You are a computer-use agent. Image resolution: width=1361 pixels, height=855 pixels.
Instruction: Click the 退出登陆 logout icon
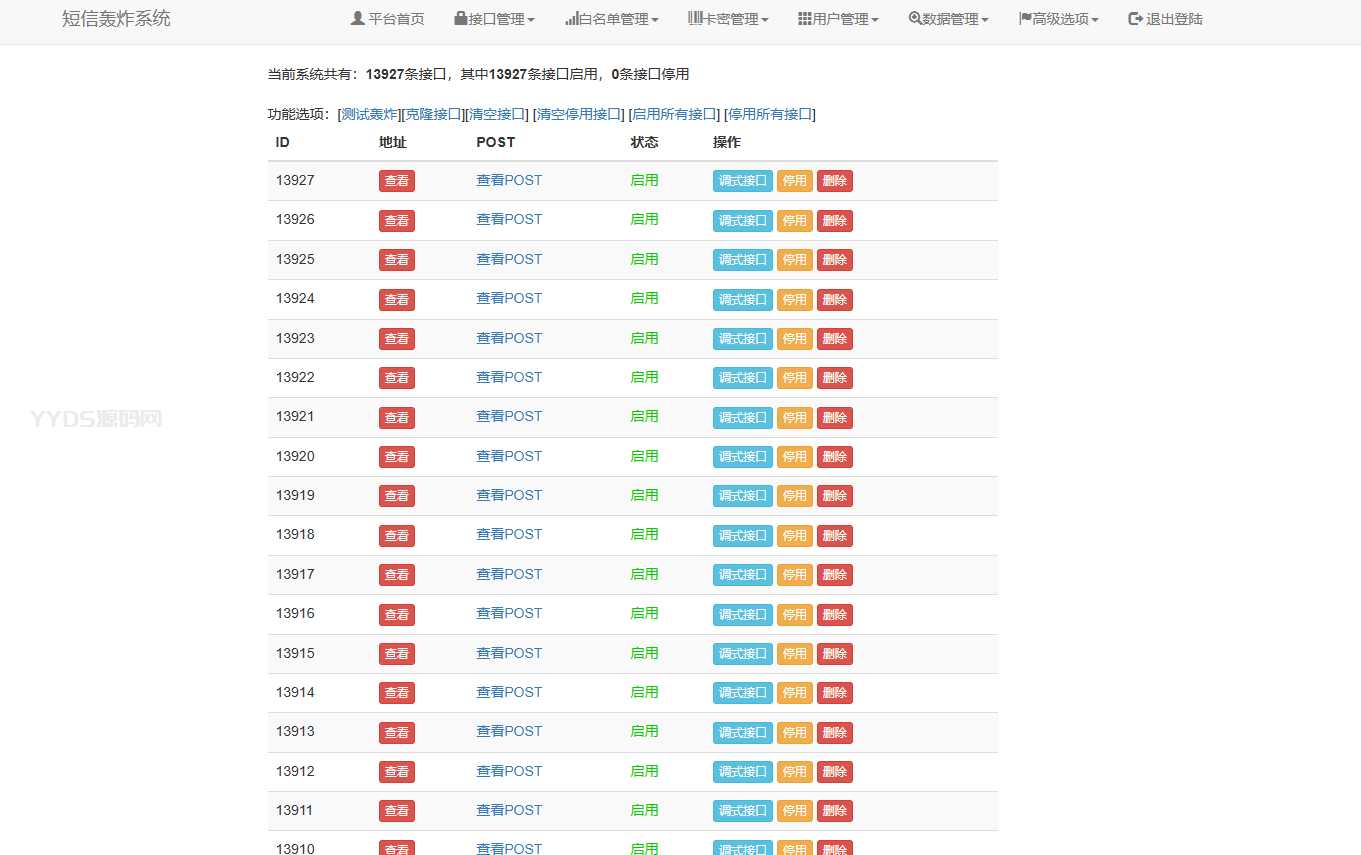point(1135,19)
